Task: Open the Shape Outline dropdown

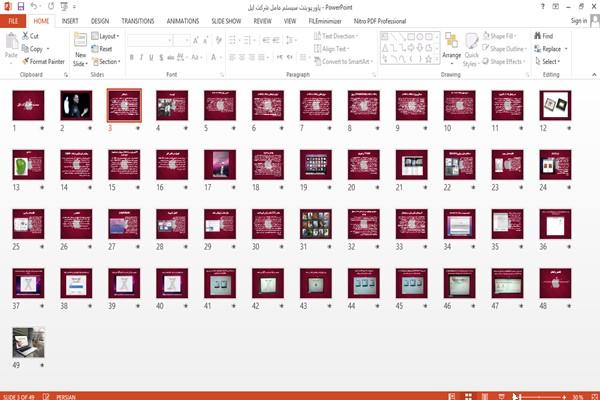Action: [504, 49]
